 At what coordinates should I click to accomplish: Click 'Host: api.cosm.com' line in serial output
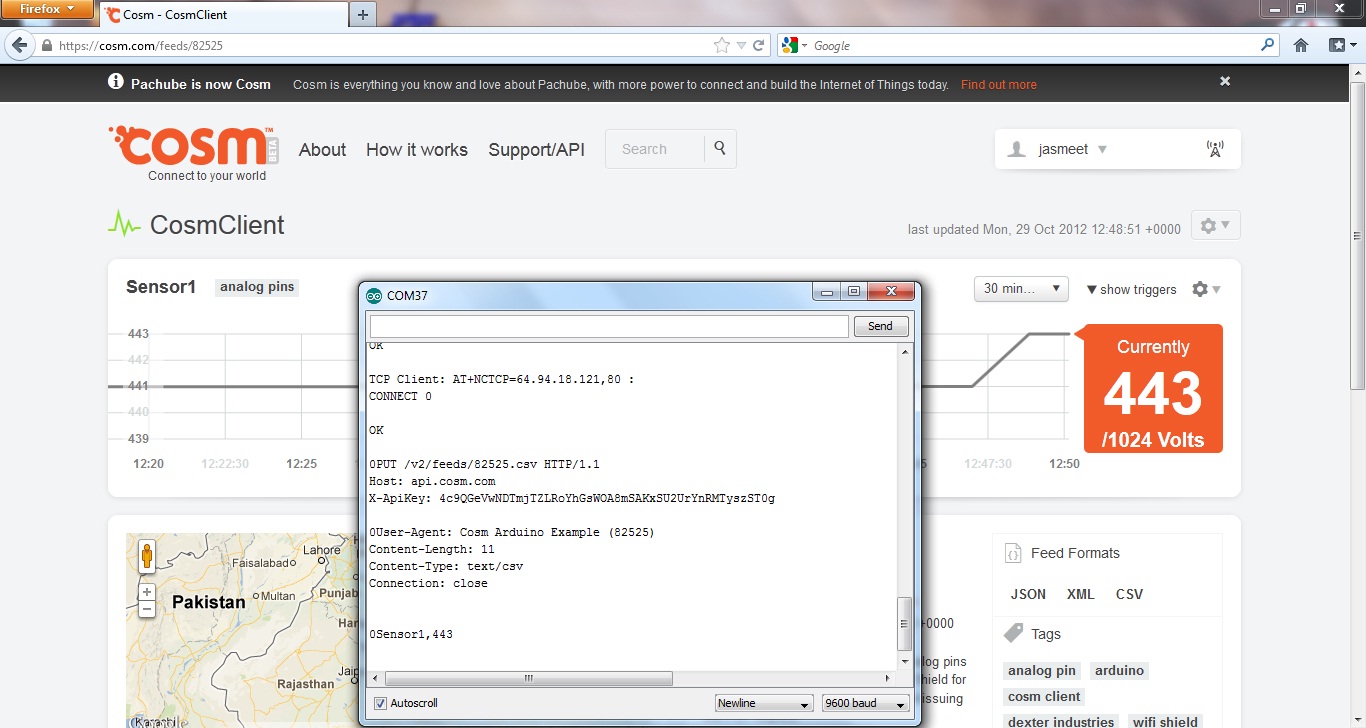[x=432, y=481]
